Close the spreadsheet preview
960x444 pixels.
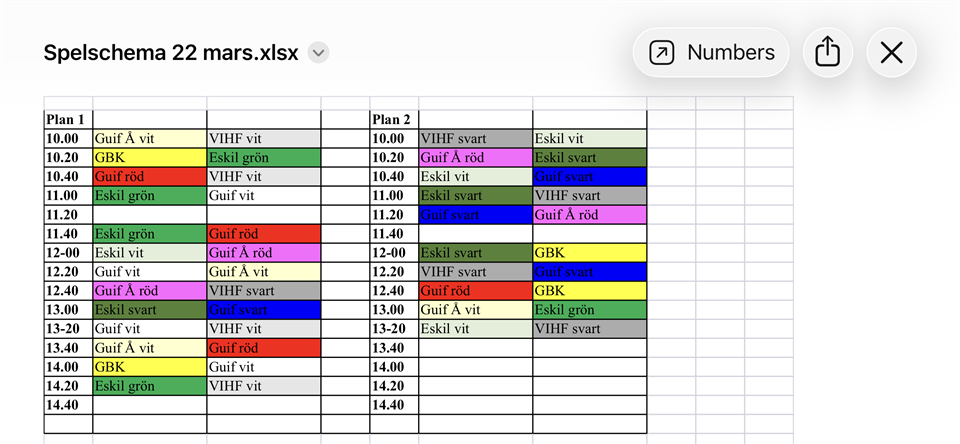point(891,53)
